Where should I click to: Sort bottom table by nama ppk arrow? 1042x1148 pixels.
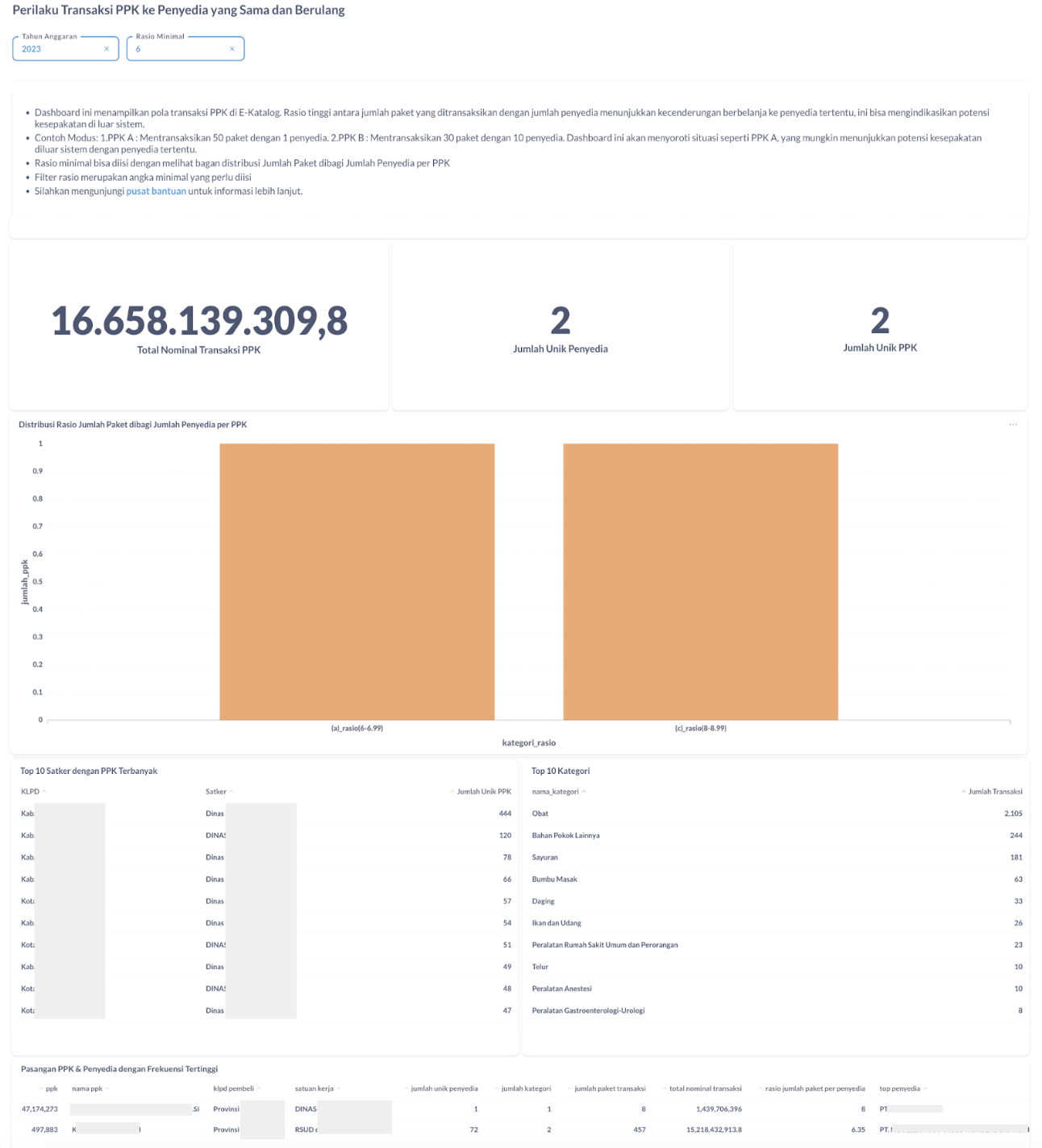[x=107, y=1088]
